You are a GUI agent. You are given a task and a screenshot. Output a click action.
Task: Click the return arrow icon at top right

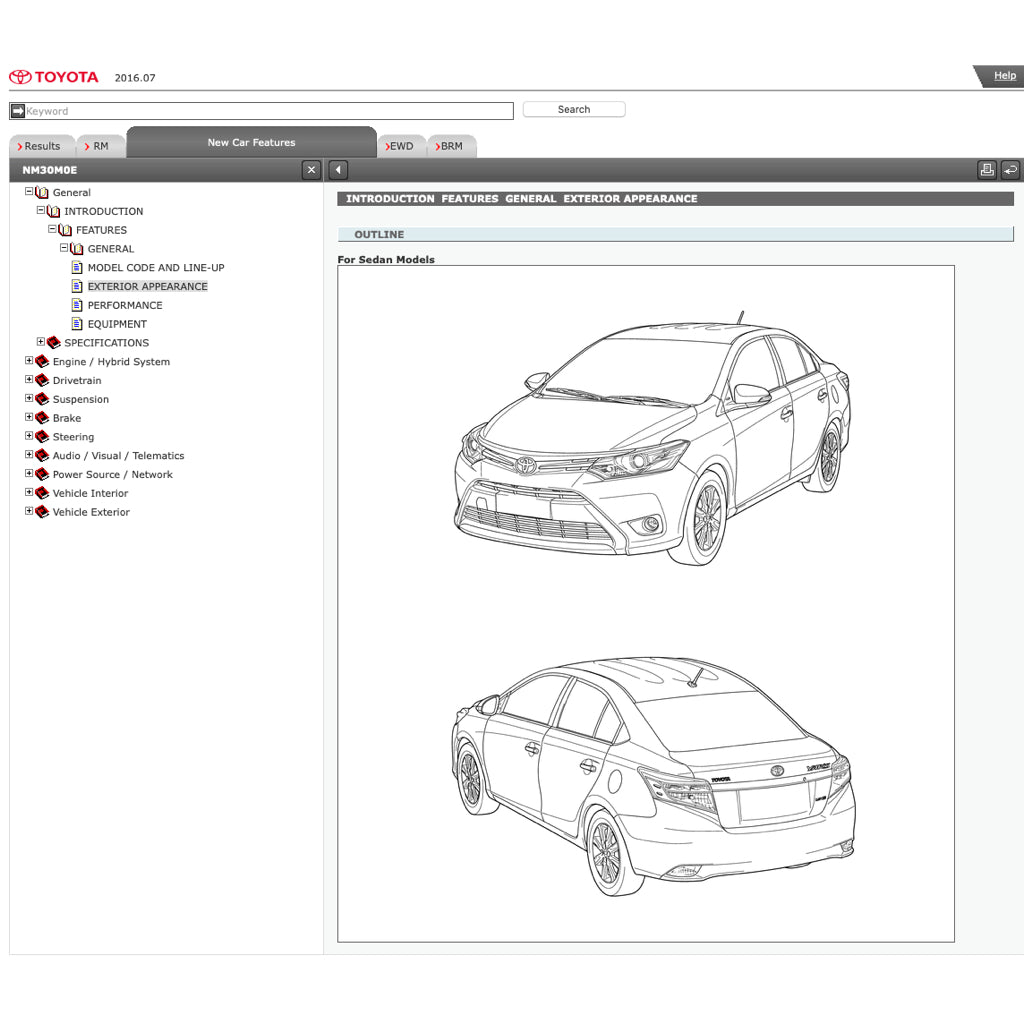pos(1012,170)
